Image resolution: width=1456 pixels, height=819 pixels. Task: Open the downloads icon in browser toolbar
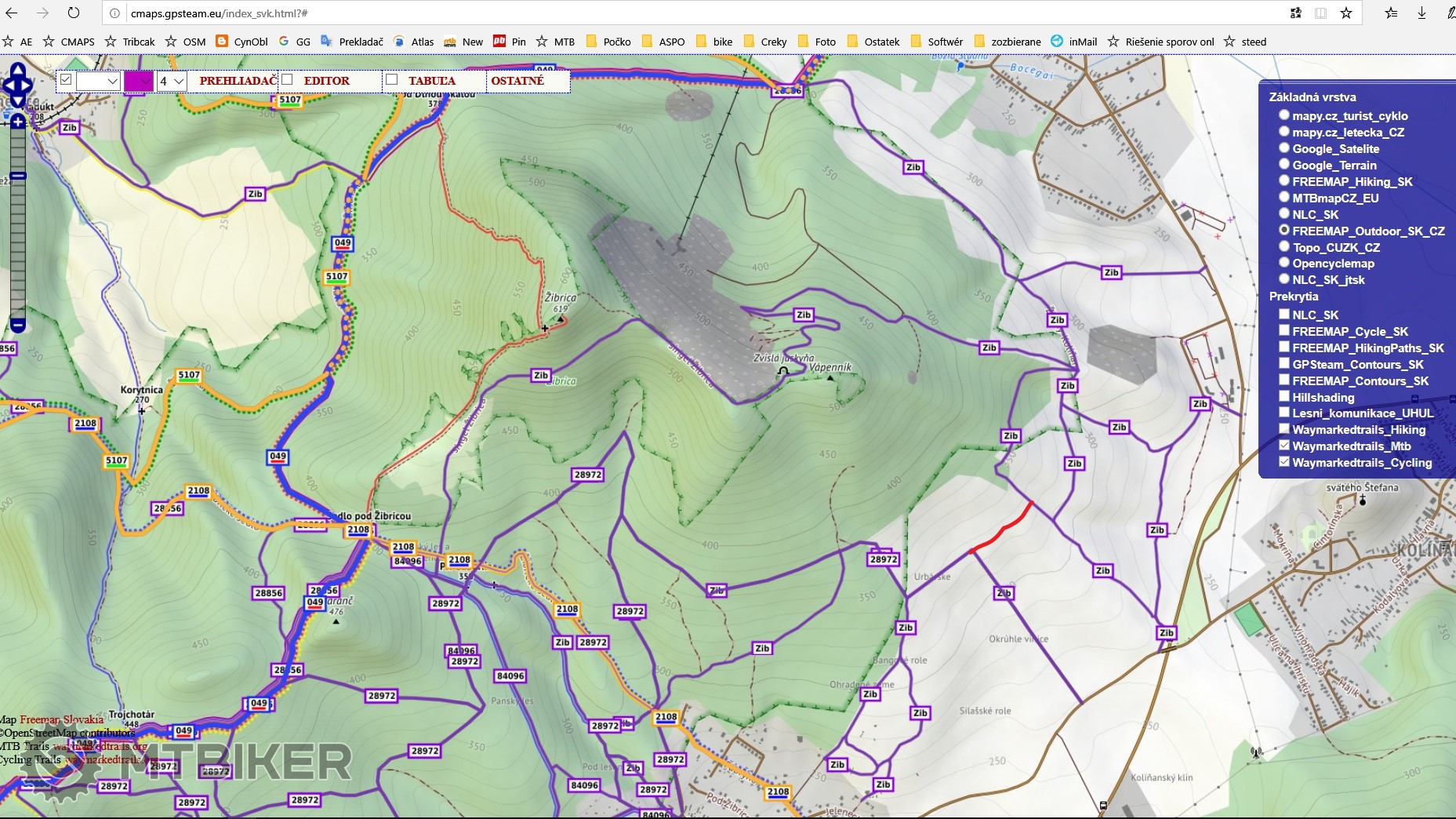[x=1422, y=13]
